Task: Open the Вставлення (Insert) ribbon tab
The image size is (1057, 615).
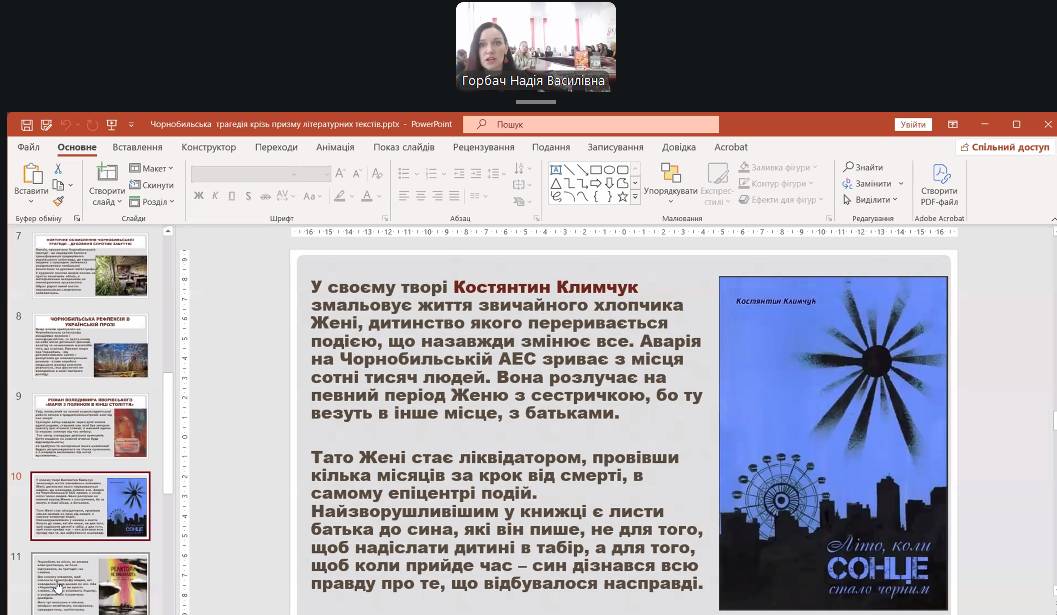Action: [x=137, y=147]
